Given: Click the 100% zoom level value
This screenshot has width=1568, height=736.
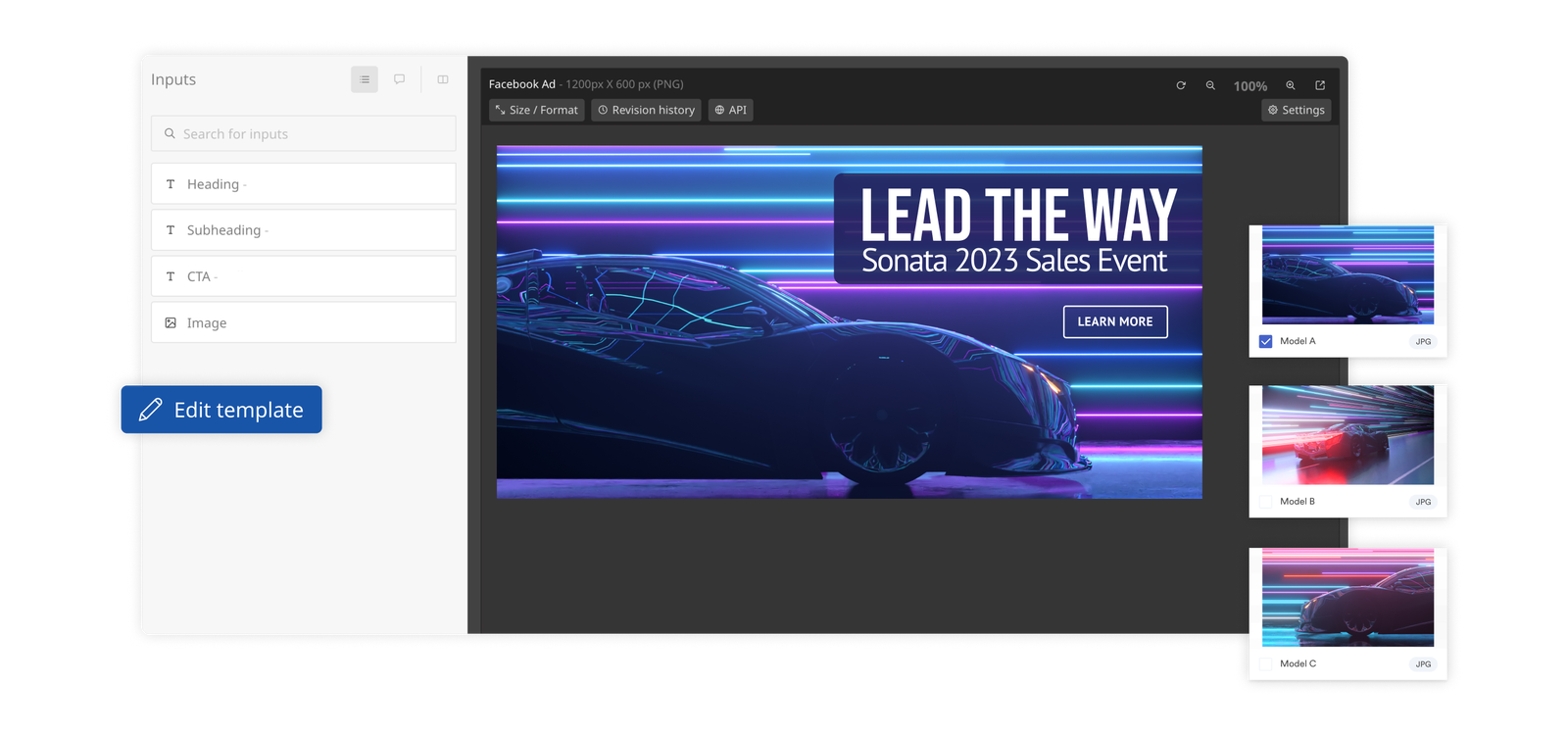Looking at the screenshot, I should (1250, 86).
